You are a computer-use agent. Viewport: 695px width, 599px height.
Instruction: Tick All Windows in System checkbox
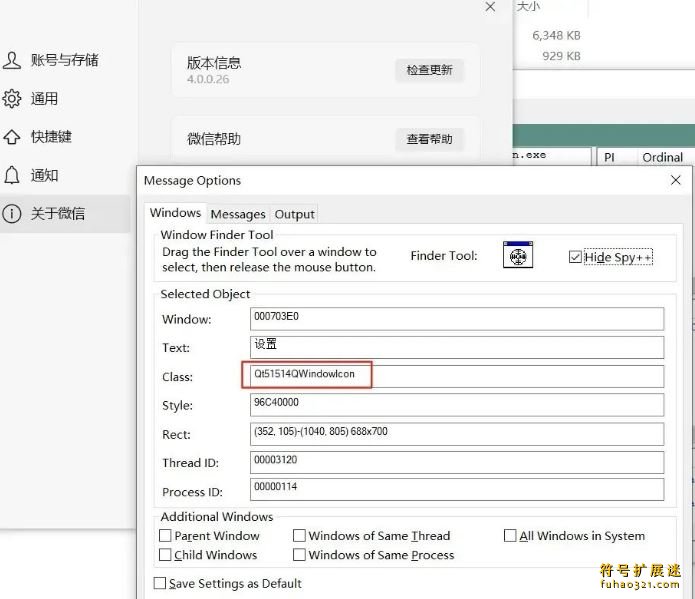[x=510, y=536]
